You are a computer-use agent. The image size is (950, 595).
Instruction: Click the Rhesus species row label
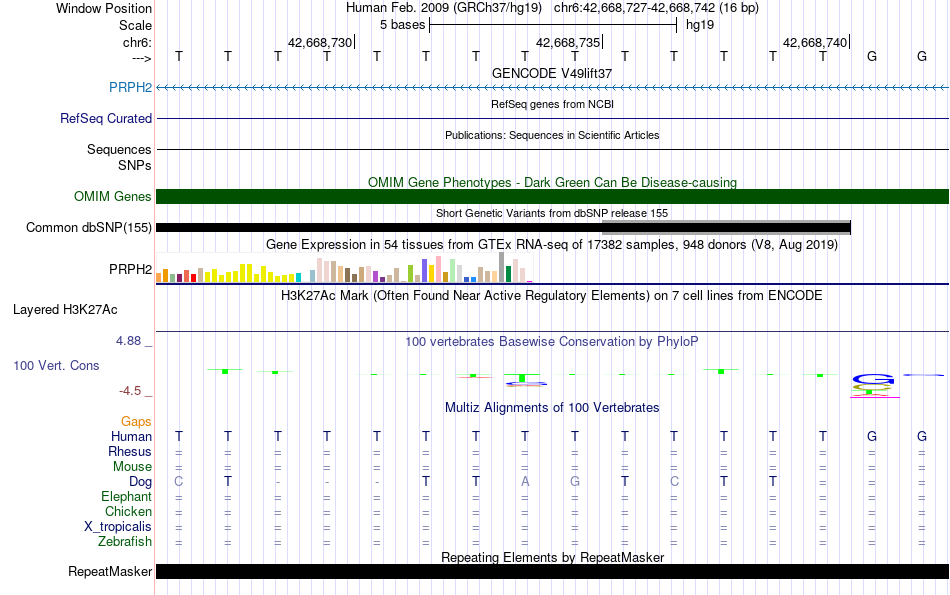click(x=130, y=451)
